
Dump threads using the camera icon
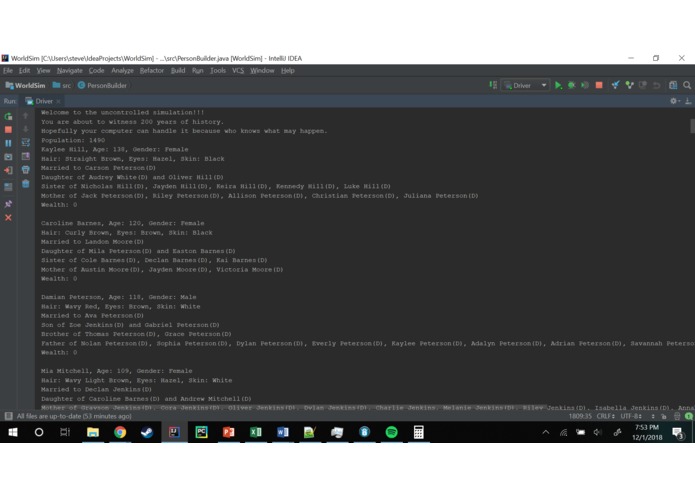[8, 157]
